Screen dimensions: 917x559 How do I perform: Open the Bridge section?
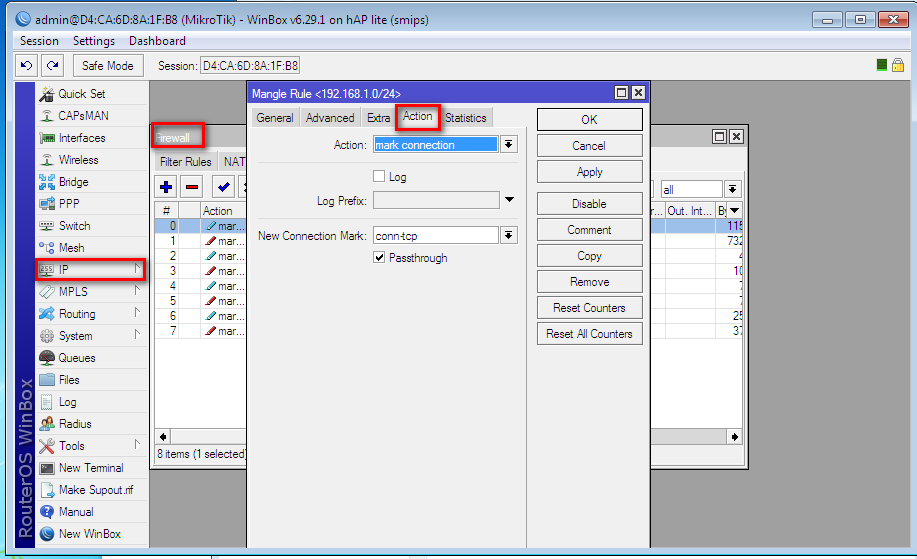click(x=91, y=182)
